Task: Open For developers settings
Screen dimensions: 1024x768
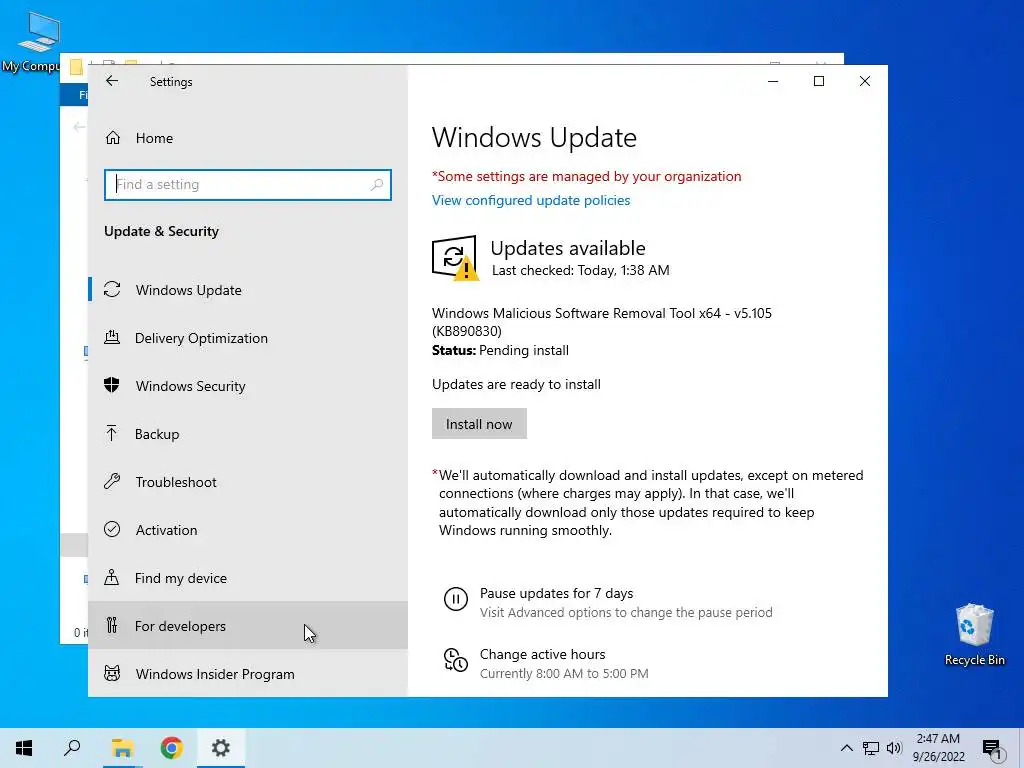Action: [248, 626]
